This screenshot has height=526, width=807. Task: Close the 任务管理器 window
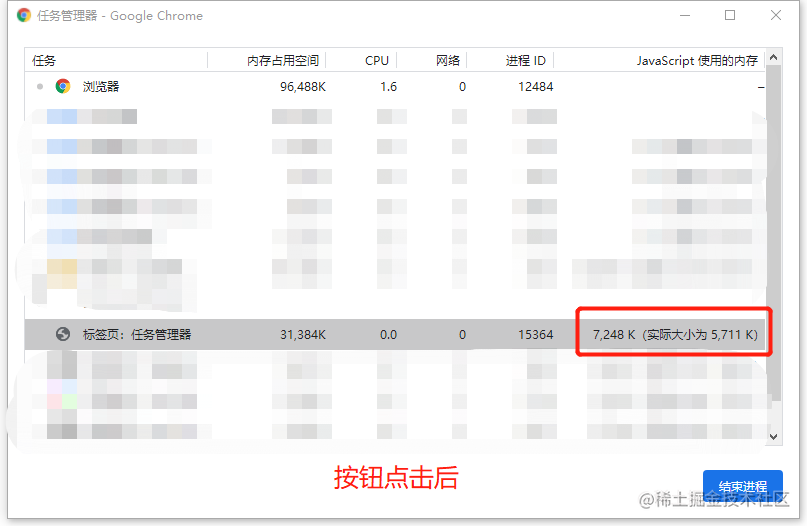[x=776, y=15]
